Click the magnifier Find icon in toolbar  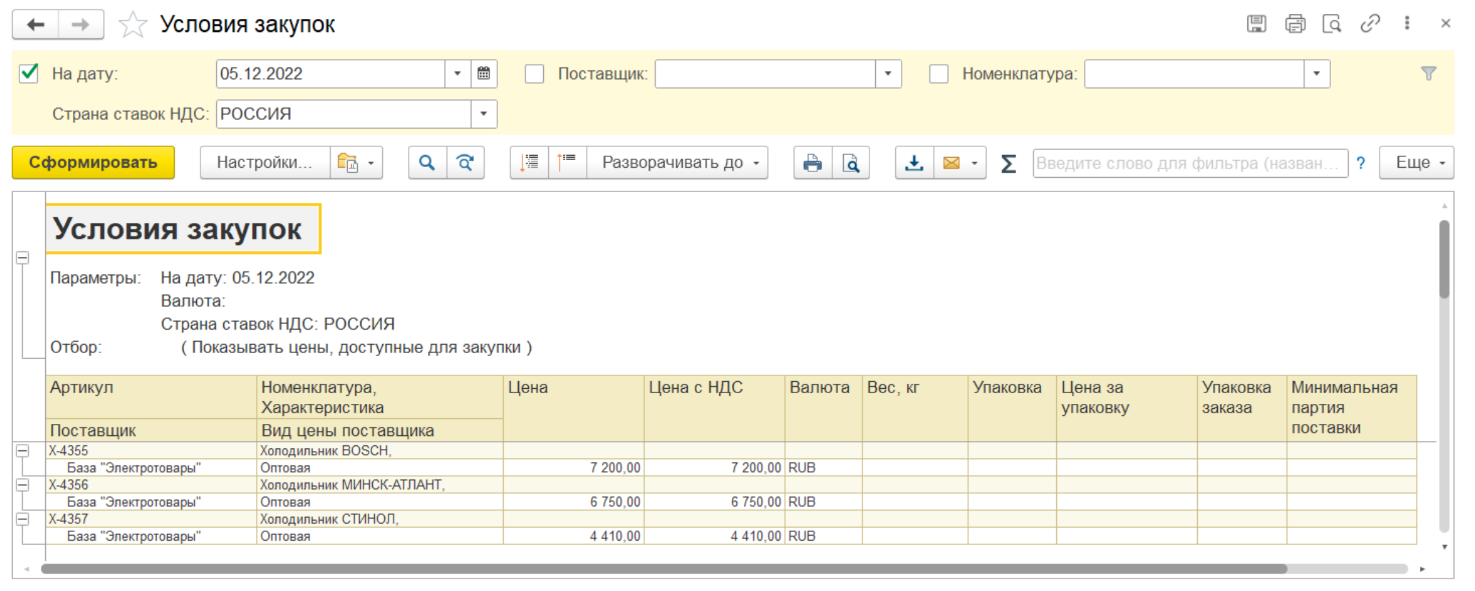pos(427,163)
